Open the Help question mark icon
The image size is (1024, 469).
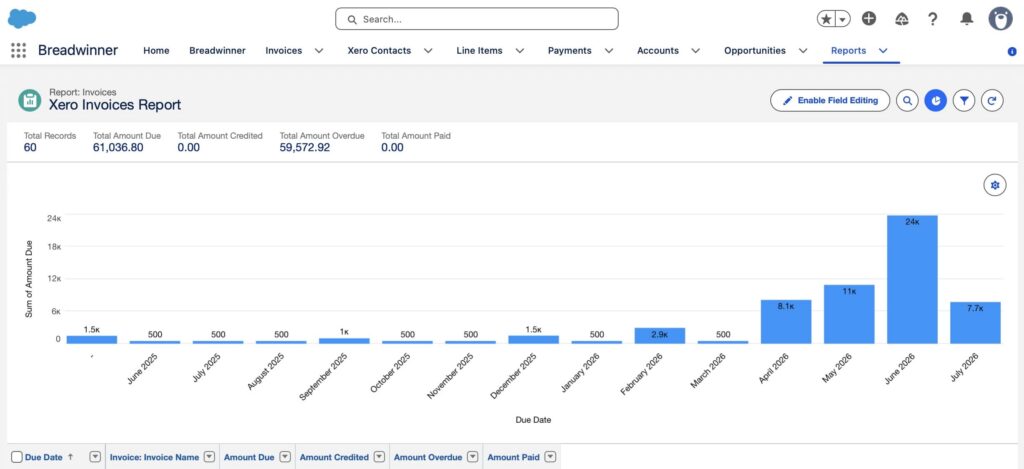point(933,19)
